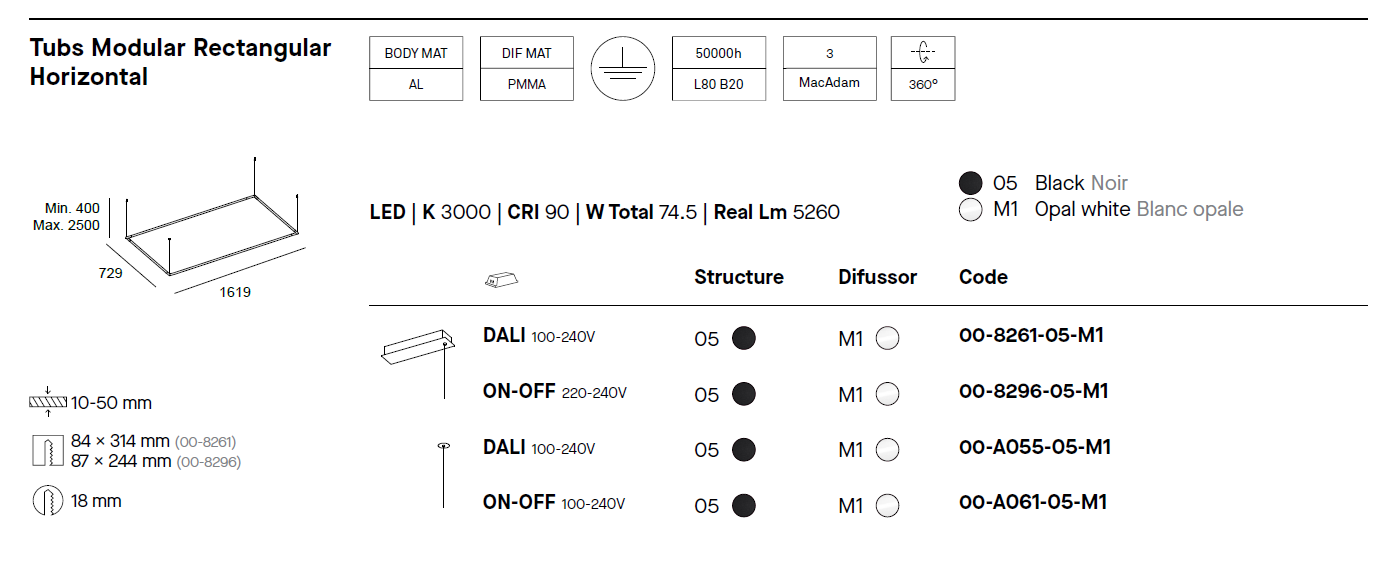Select the DIF MAT PMMA specification box
The width and height of the screenshot is (1393, 588).
(x=527, y=69)
